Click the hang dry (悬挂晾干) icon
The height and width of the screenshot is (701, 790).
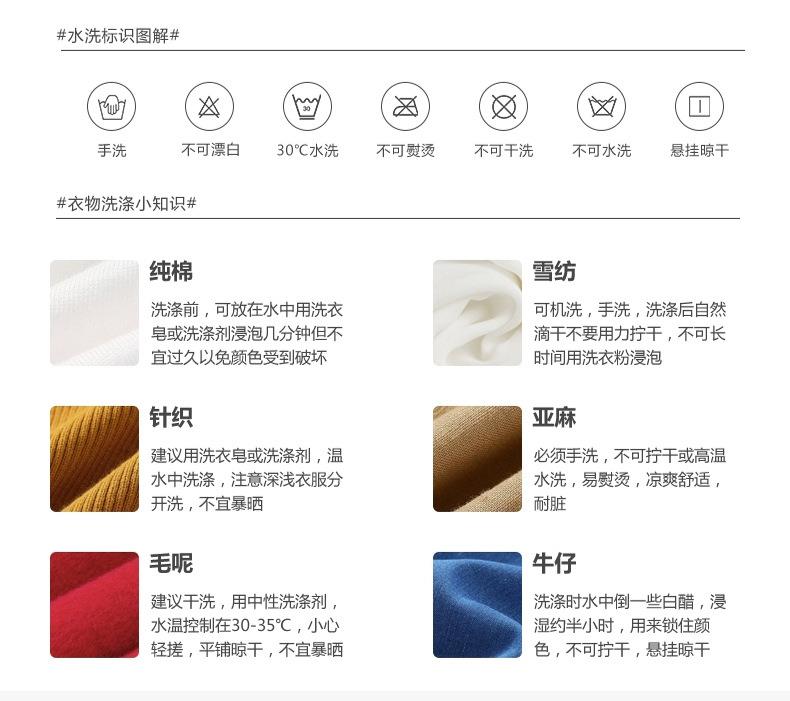point(699,107)
